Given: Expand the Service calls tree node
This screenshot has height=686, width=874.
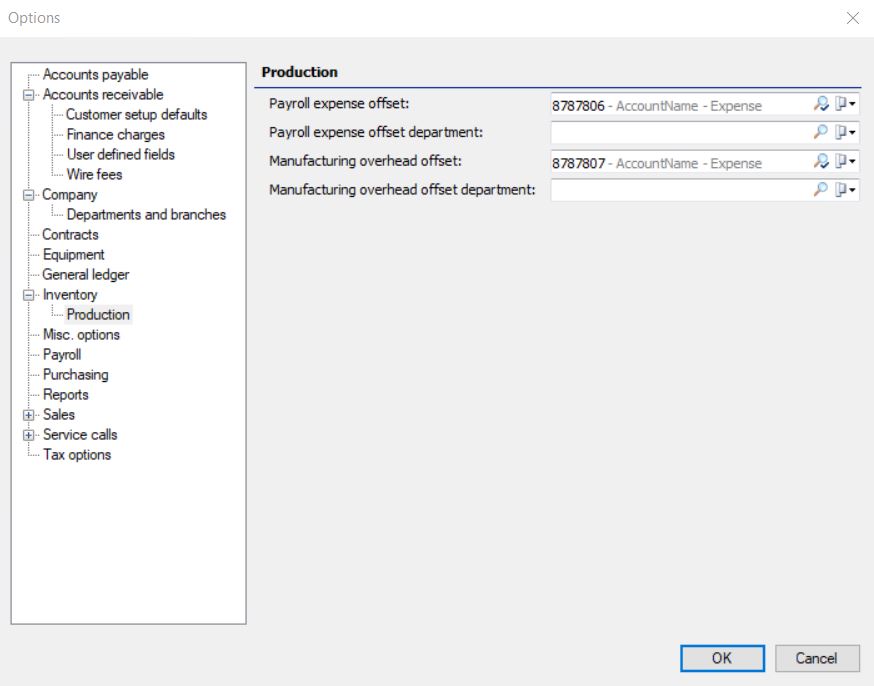Looking at the screenshot, I should pyautogui.click(x=28, y=435).
